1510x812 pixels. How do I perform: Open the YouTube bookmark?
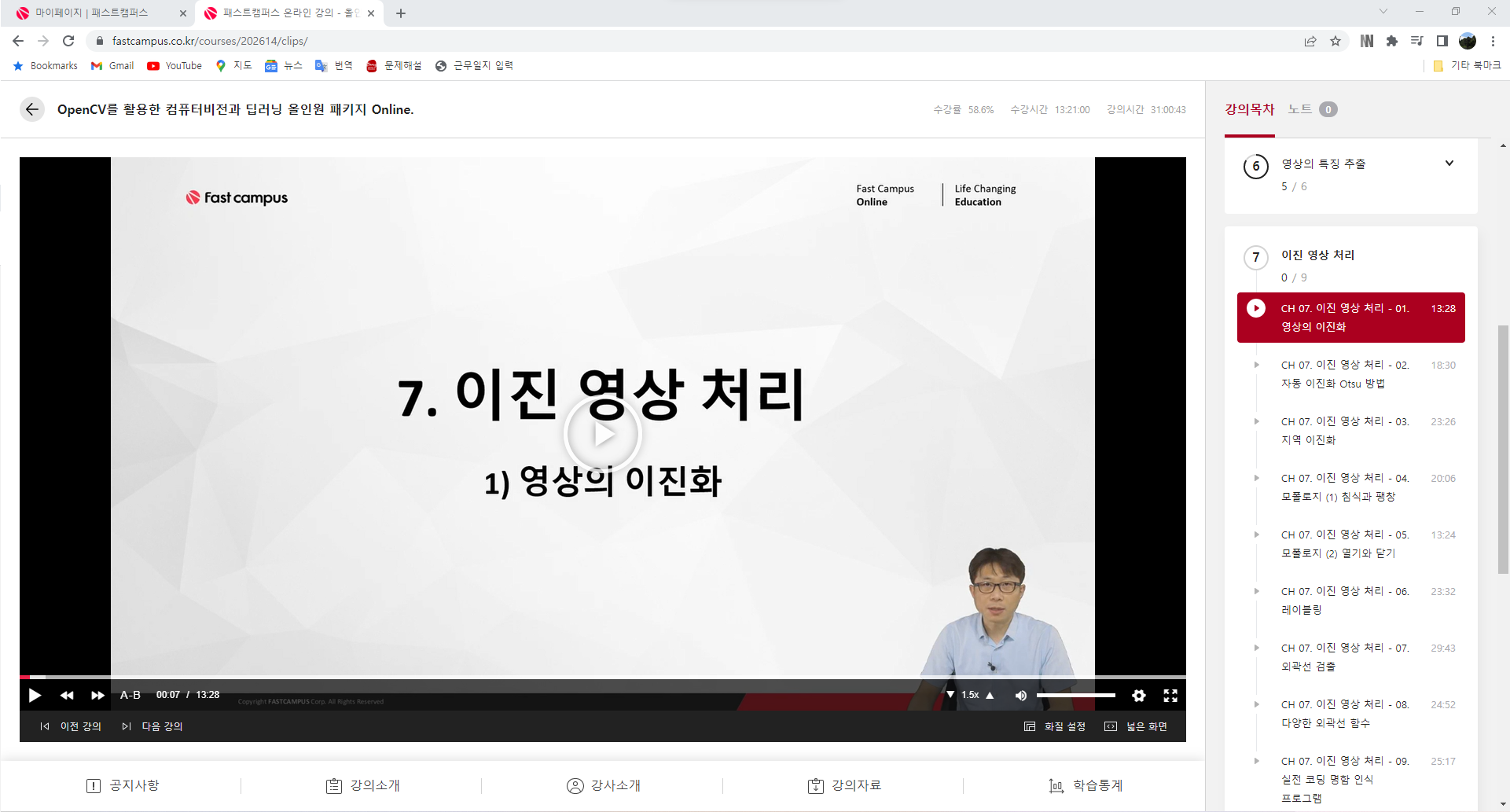pyautogui.click(x=175, y=66)
